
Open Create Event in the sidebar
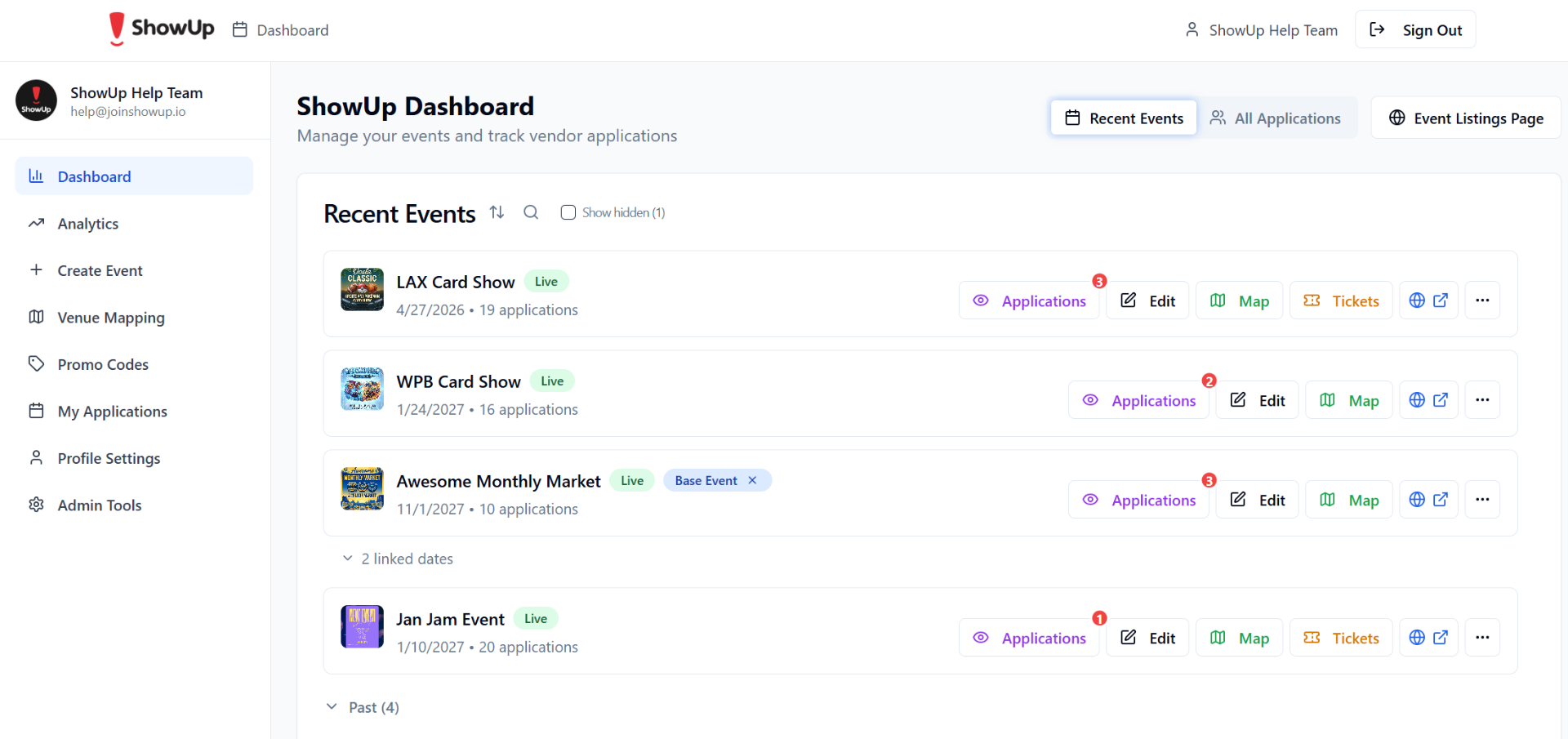pos(134,270)
